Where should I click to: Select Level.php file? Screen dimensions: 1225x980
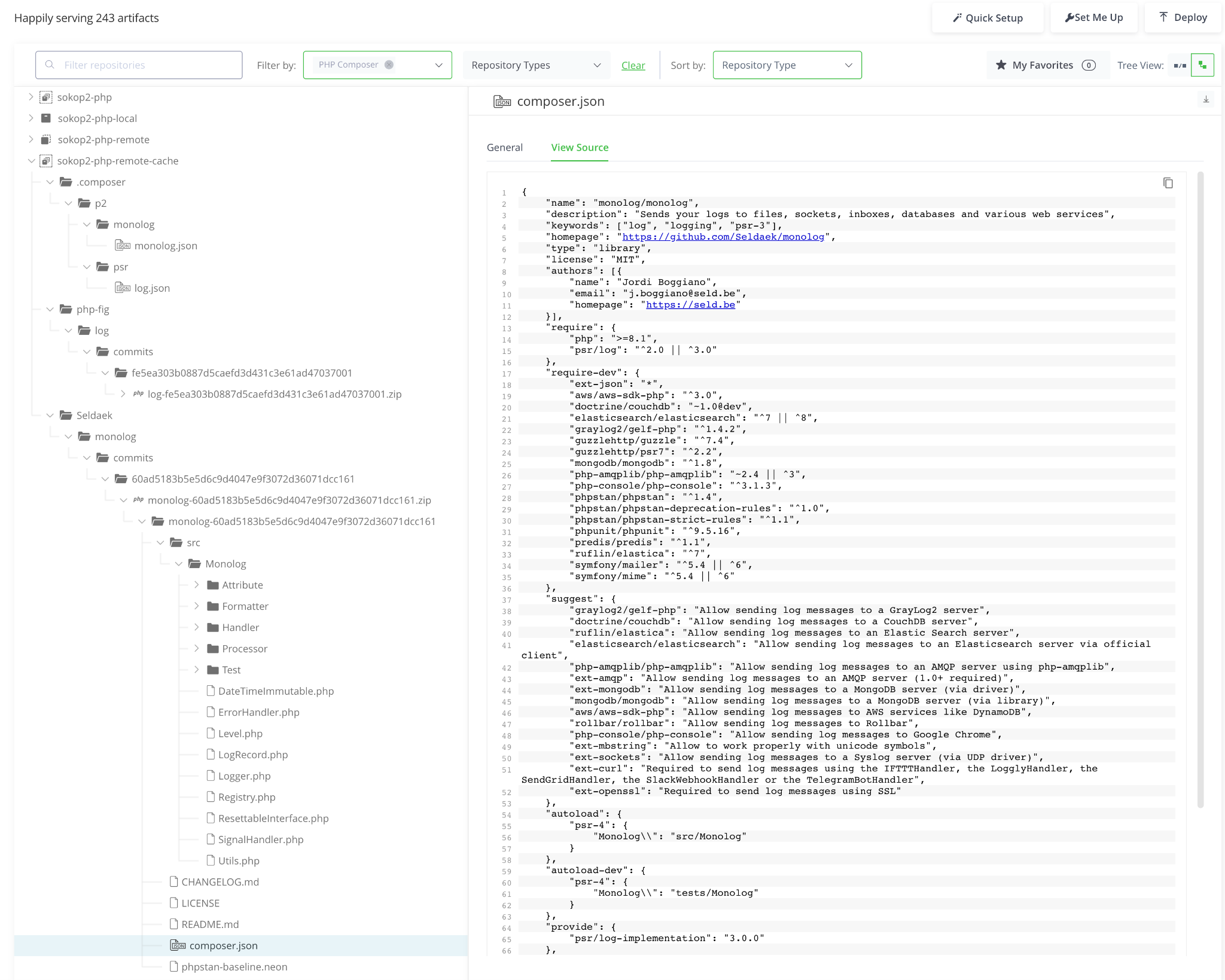pyautogui.click(x=240, y=734)
